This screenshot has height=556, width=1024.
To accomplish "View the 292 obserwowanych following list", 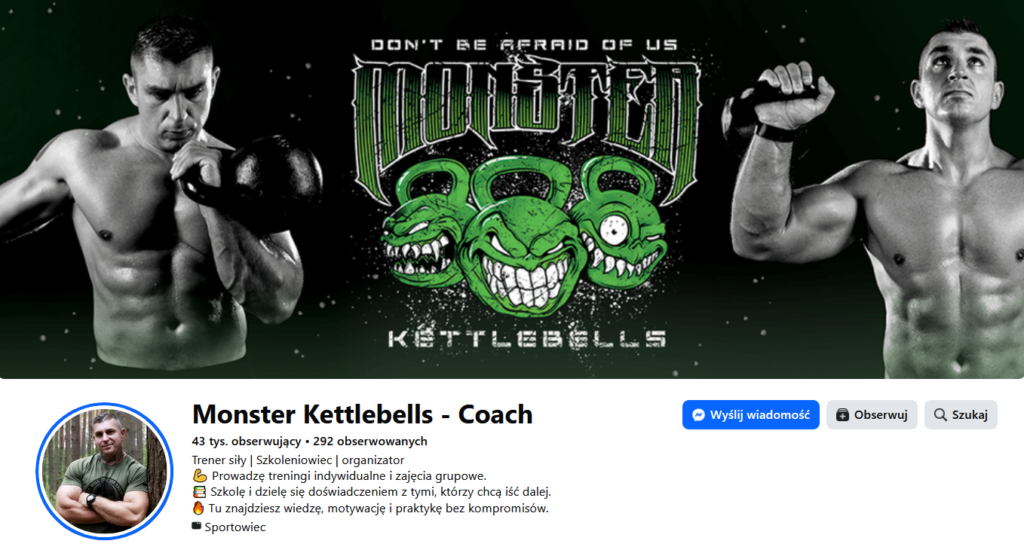I will (370, 441).
